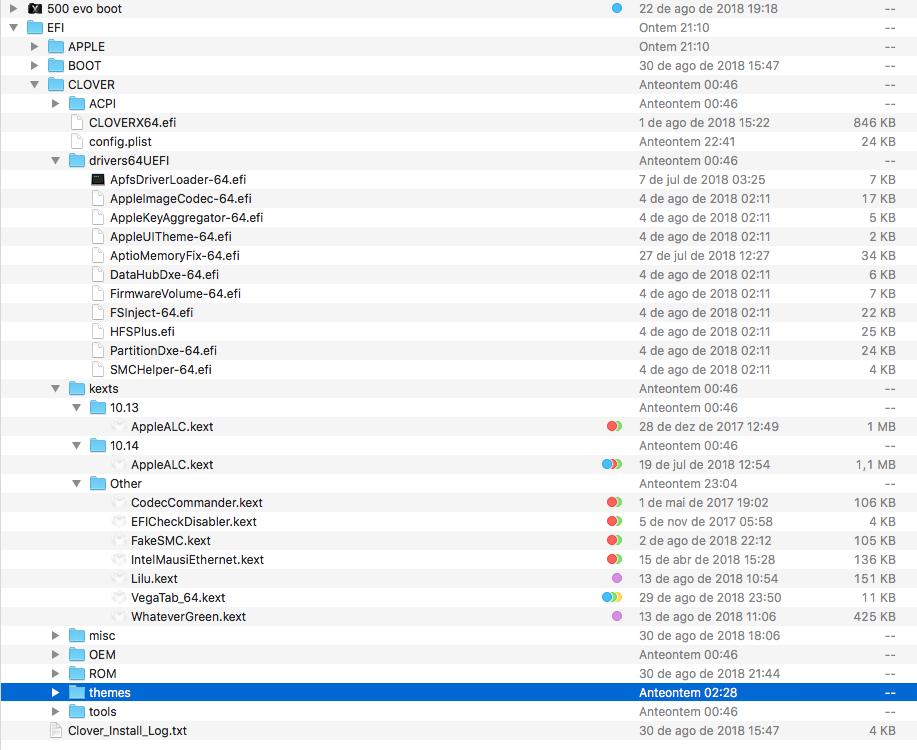Click the Clover_Install_Log.txt document icon
Image resolution: width=917 pixels, height=750 pixels.
(x=56, y=731)
